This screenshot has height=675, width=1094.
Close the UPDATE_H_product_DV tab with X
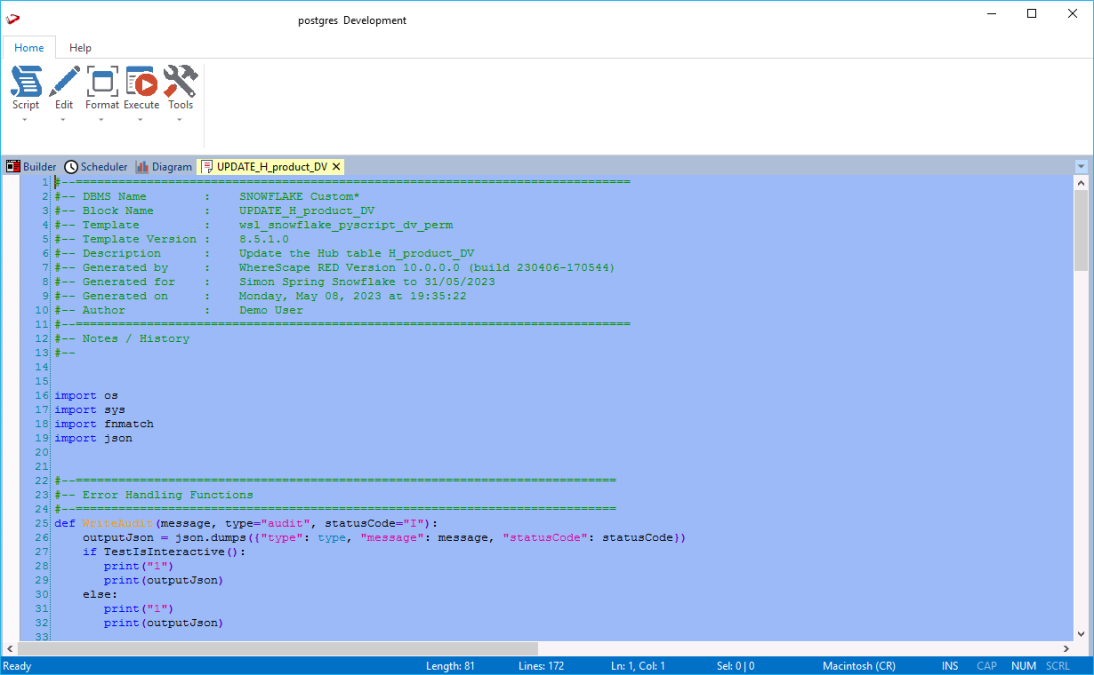337,167
